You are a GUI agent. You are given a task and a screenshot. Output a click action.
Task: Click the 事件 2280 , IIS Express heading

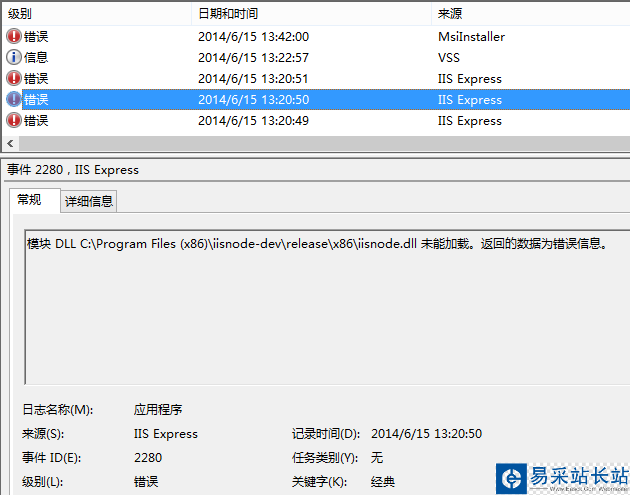pos(73,170)
